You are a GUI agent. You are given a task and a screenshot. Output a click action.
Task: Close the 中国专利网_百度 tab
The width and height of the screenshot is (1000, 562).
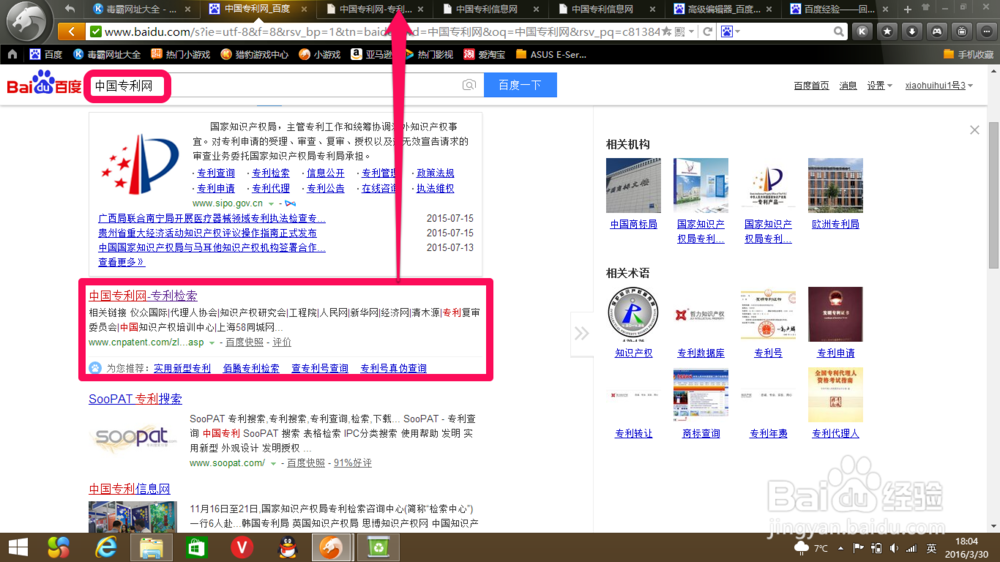(x=304, y=9)
